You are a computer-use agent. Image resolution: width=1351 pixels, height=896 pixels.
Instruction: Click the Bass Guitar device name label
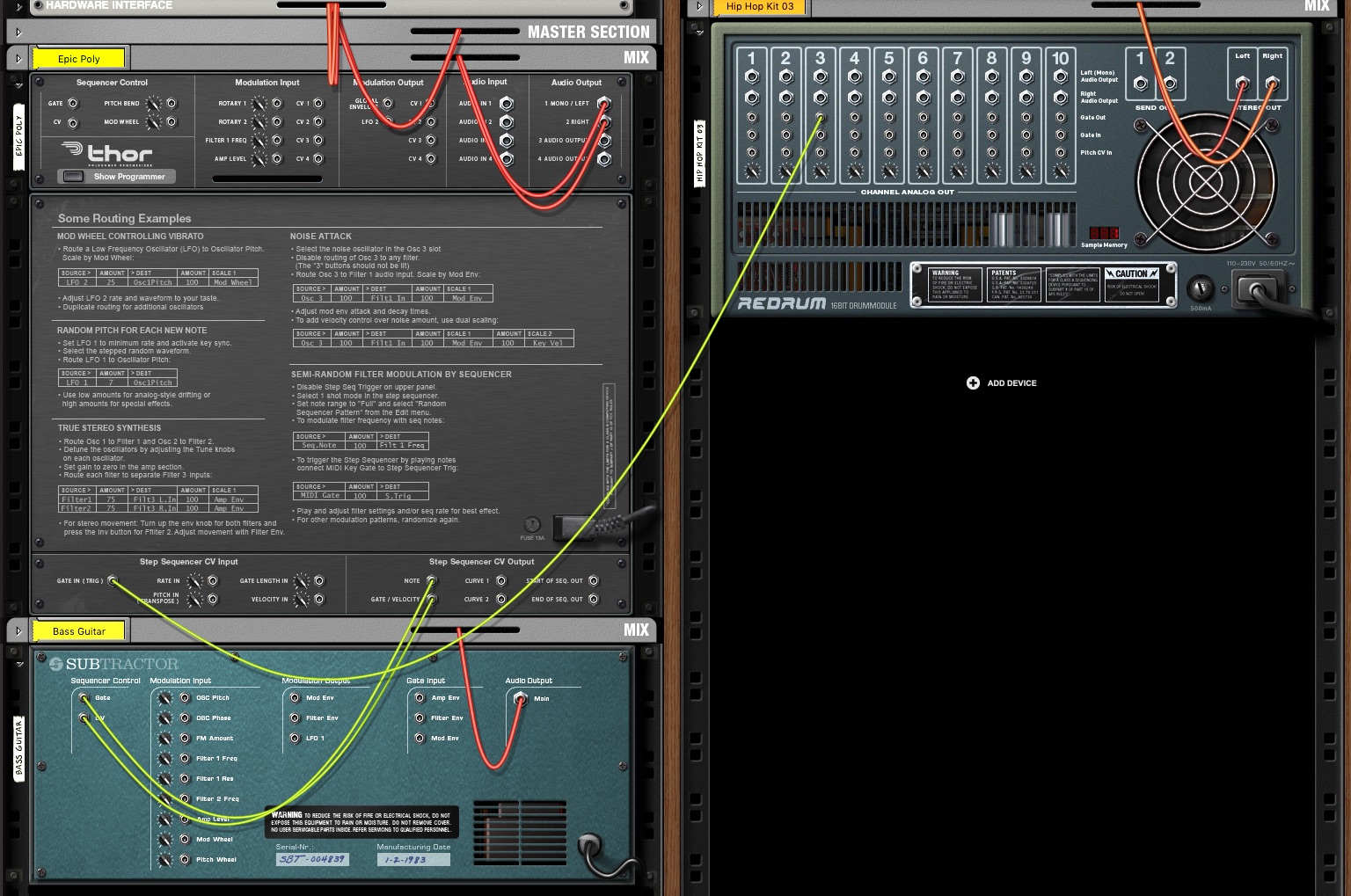click(x=79, y=631)
